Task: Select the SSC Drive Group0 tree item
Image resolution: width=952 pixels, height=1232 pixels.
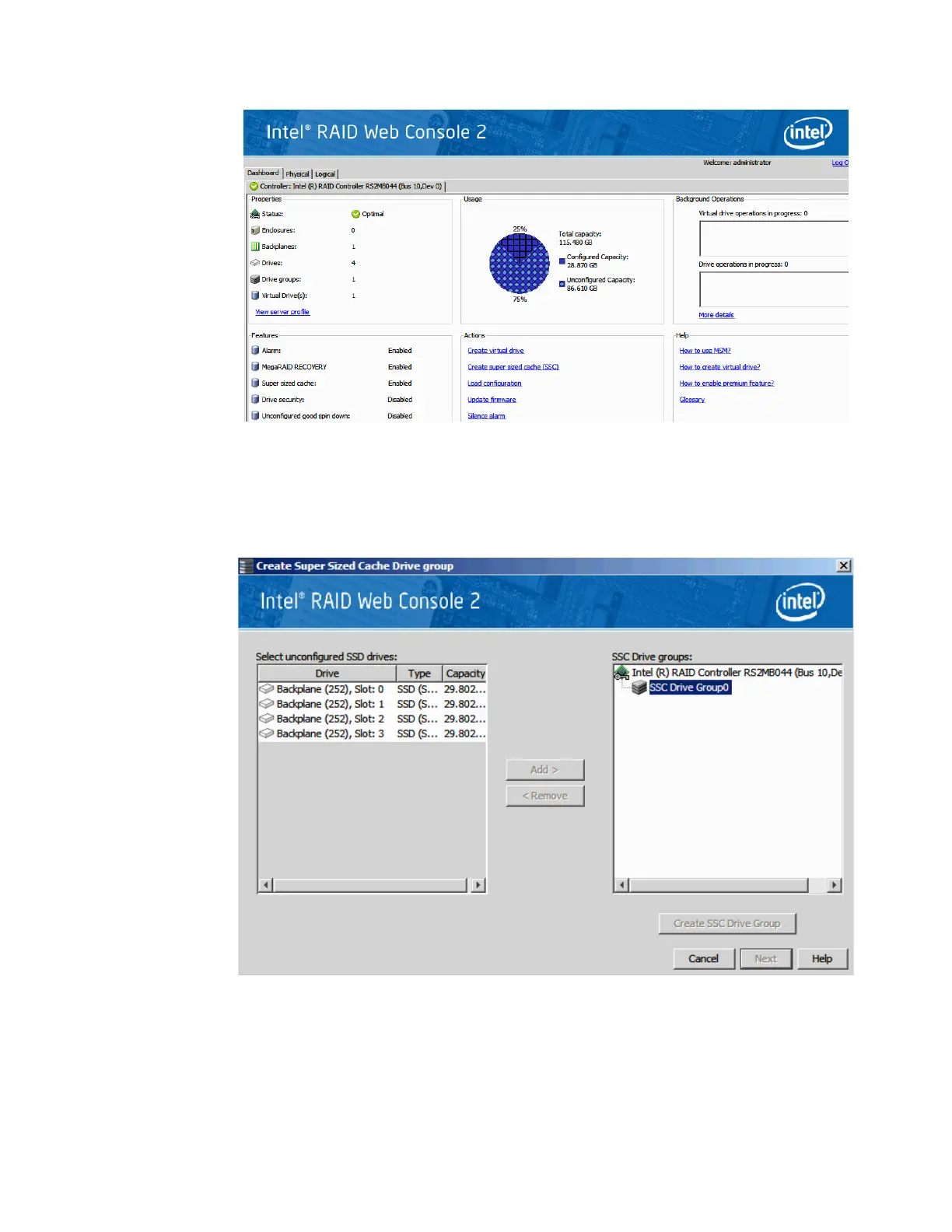Action: pos(689,688)
